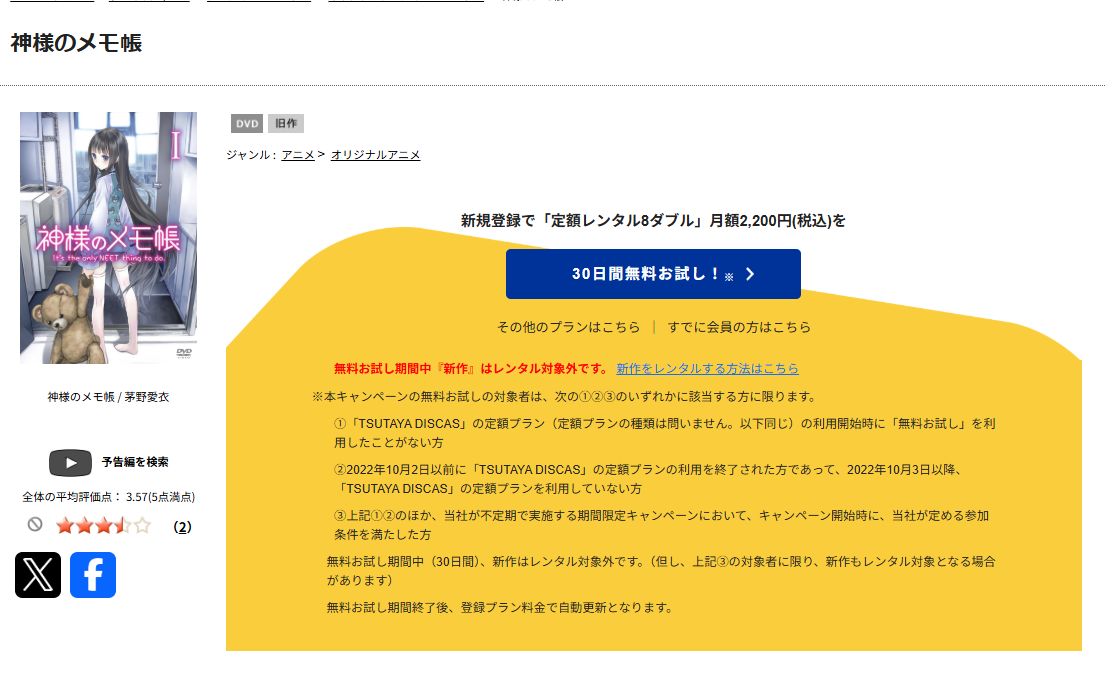1106x685 pixels.
Task: Open すでに会員の方はこちら link
Action: 739,327
